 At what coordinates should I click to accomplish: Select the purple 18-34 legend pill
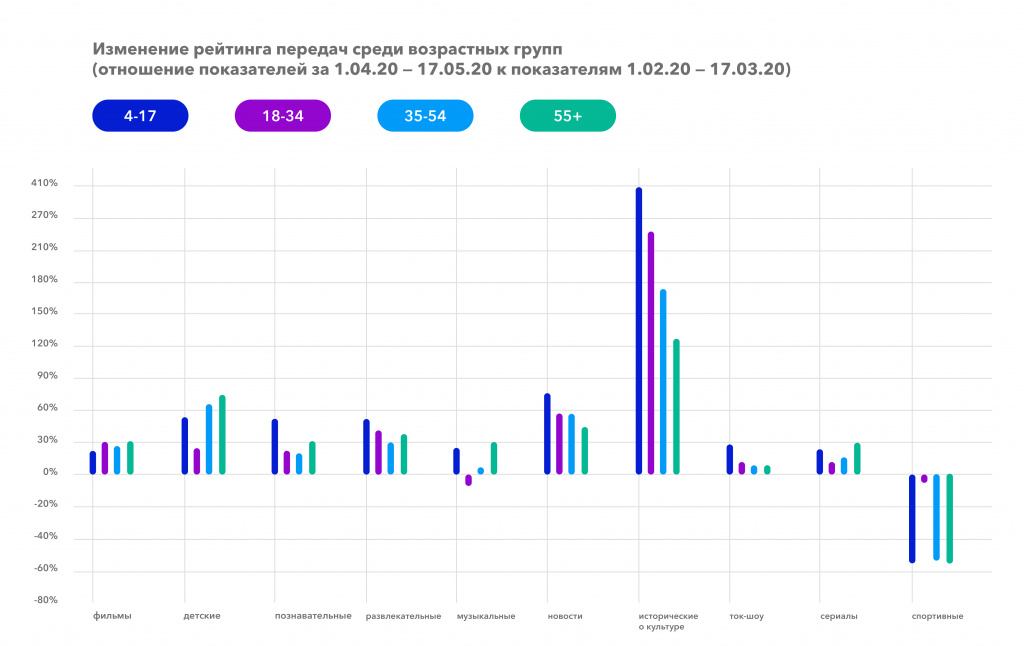pyautogui.click(x=282, y=115)
